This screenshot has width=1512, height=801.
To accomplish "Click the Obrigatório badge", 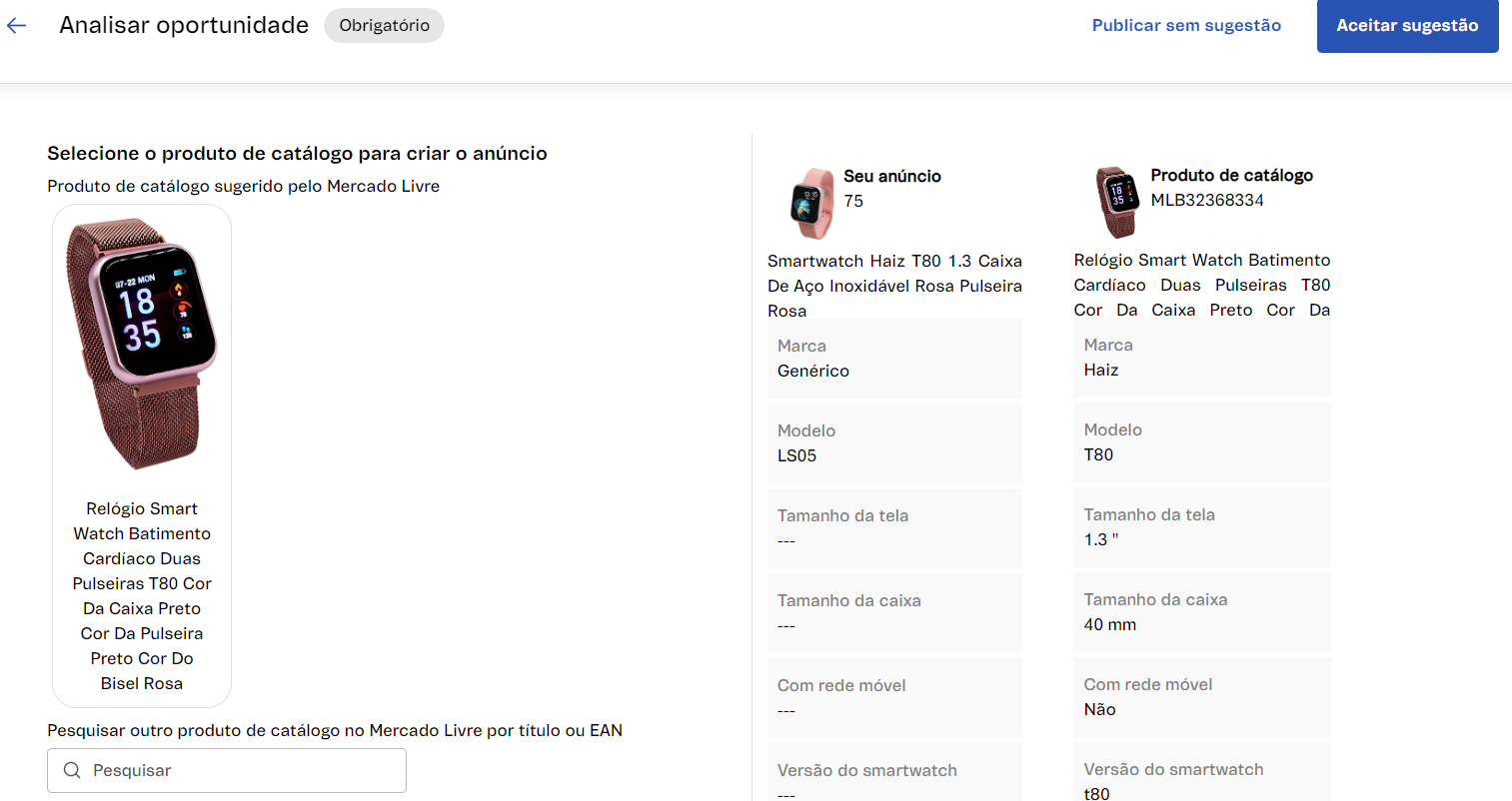I will pyautogui.click(x=384, y=26).
